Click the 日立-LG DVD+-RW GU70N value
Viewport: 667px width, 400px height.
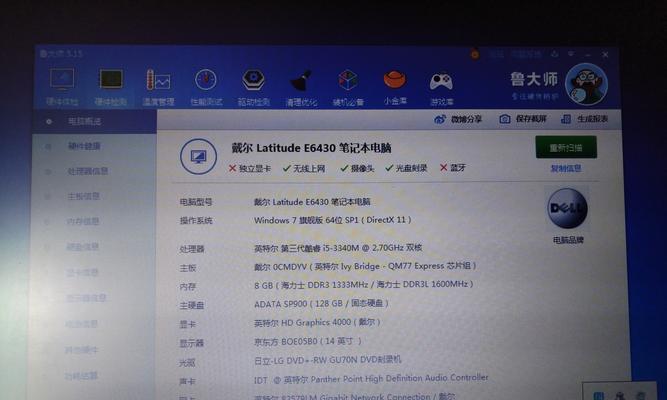328,360
